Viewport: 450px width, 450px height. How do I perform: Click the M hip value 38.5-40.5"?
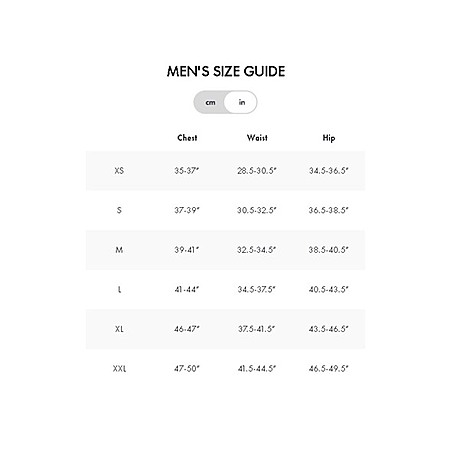[x=328, y=250]
